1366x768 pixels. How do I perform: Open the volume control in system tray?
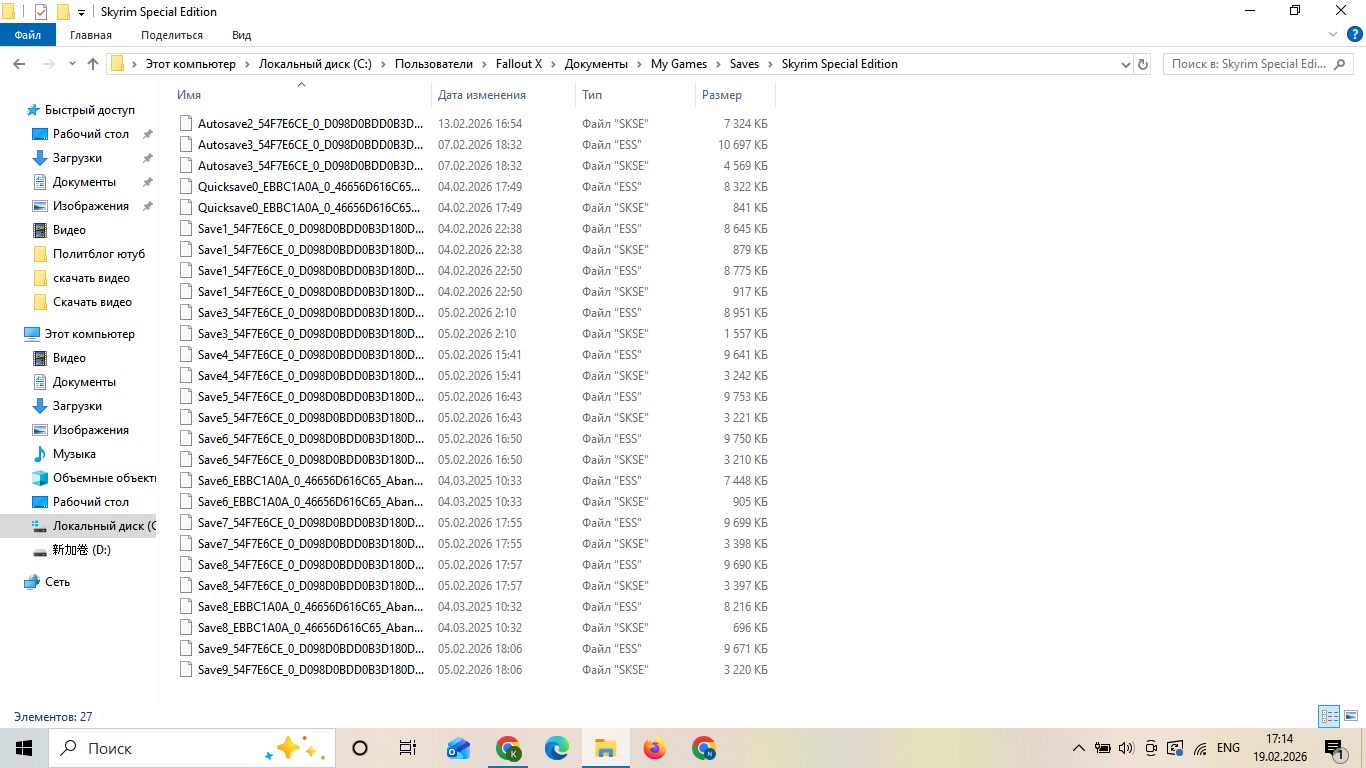point(1126,748)
